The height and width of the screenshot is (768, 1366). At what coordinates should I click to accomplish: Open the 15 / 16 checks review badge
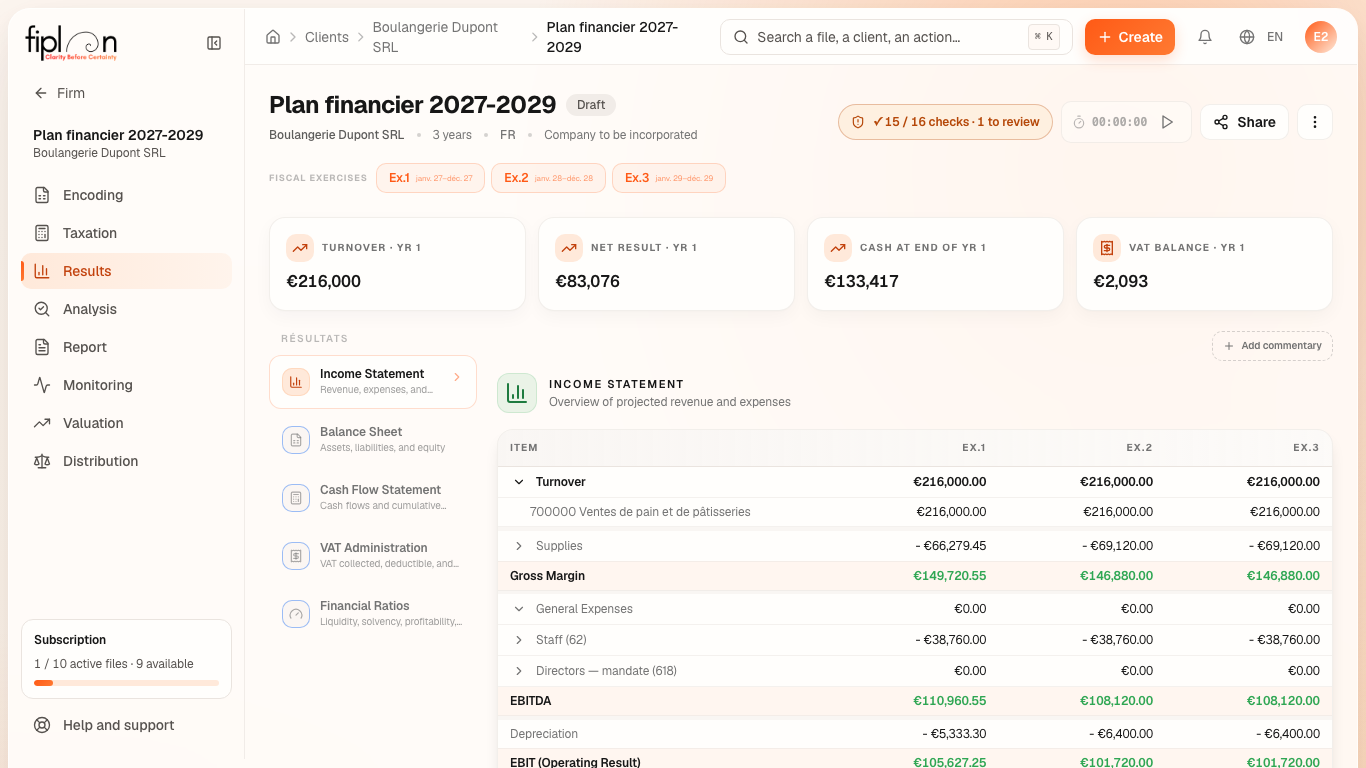(x=945, y=122)
